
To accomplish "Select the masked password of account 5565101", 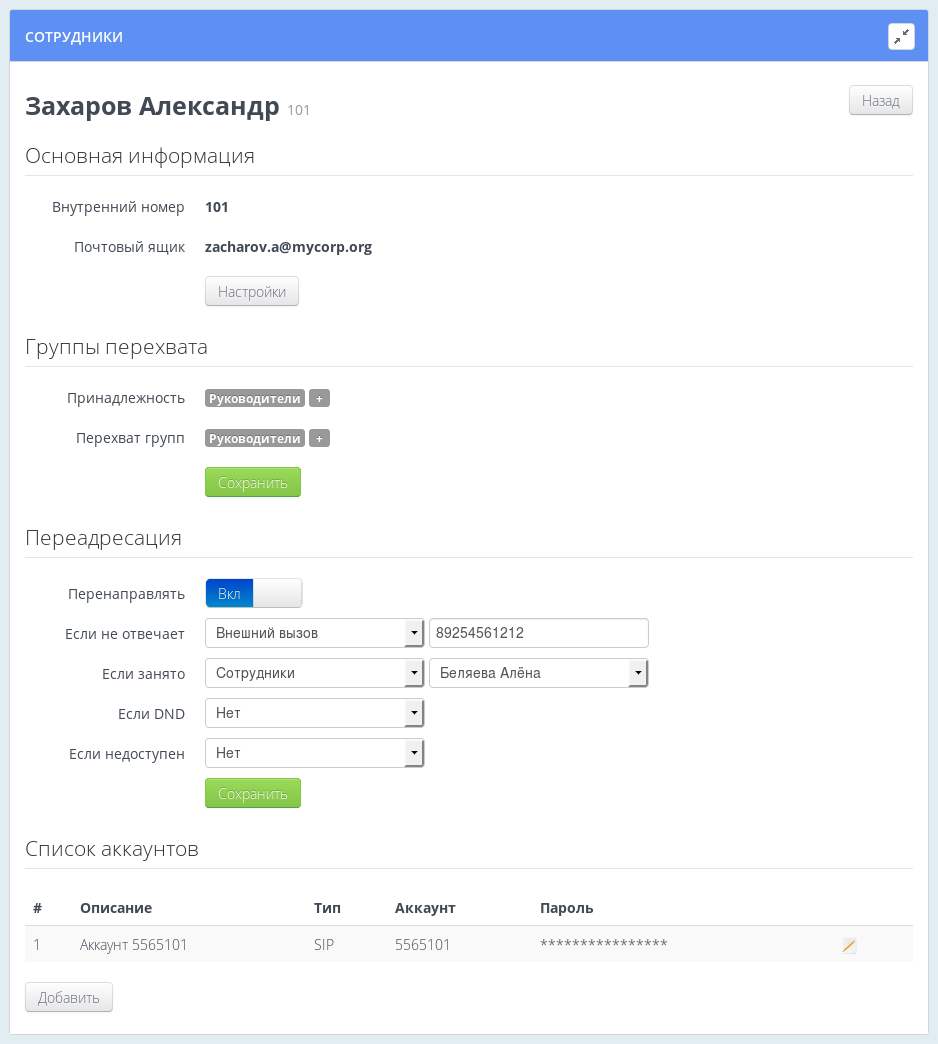I will pos(603,943).
